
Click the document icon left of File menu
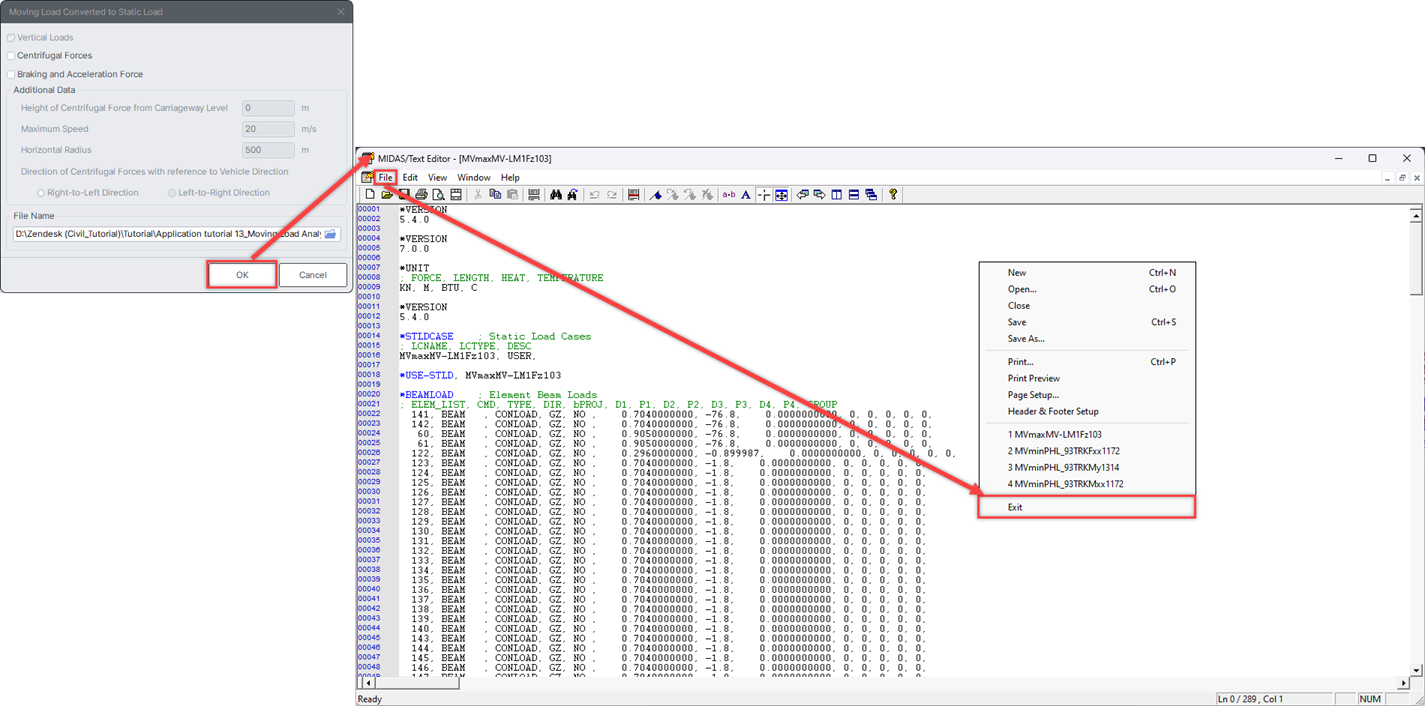(x=367, y=178)
